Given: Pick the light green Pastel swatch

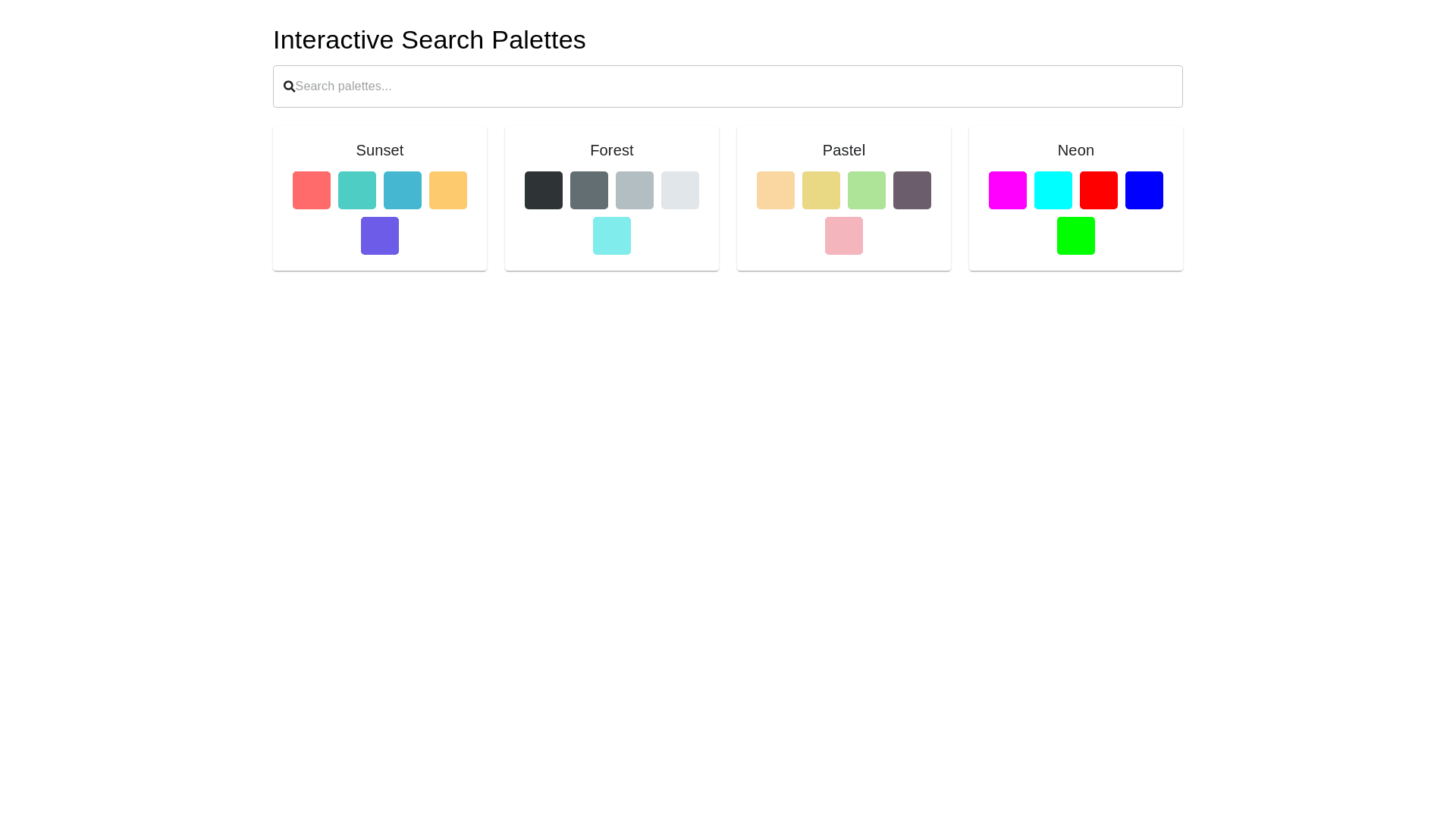Looking at the screenshot, I should click(866, 190).
